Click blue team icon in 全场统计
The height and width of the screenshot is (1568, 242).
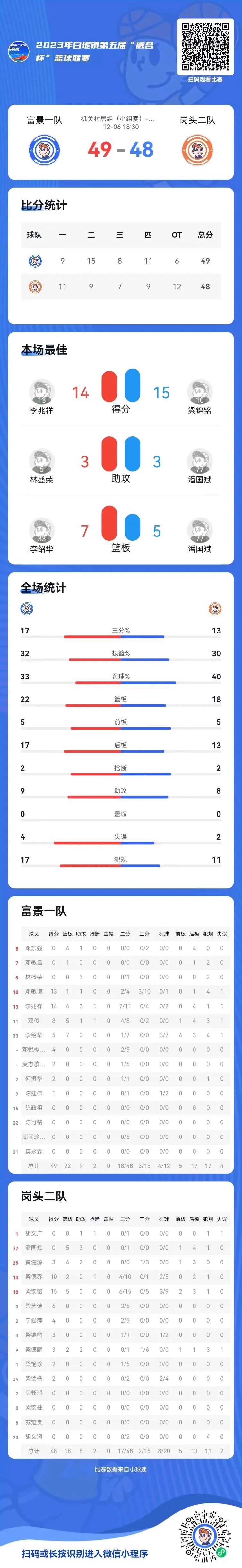[27, 608]
